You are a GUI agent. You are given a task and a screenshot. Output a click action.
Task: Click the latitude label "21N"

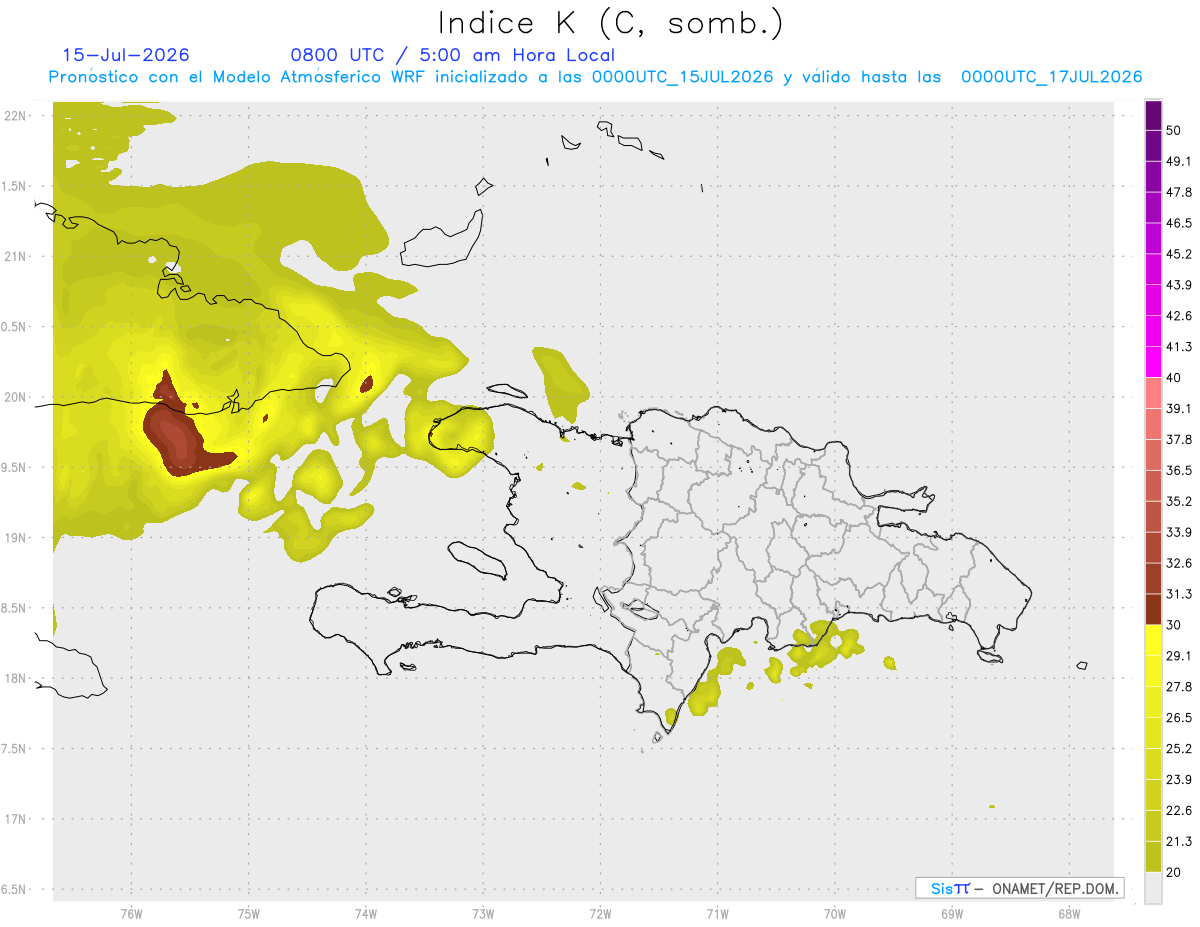[x=17, y=257]
